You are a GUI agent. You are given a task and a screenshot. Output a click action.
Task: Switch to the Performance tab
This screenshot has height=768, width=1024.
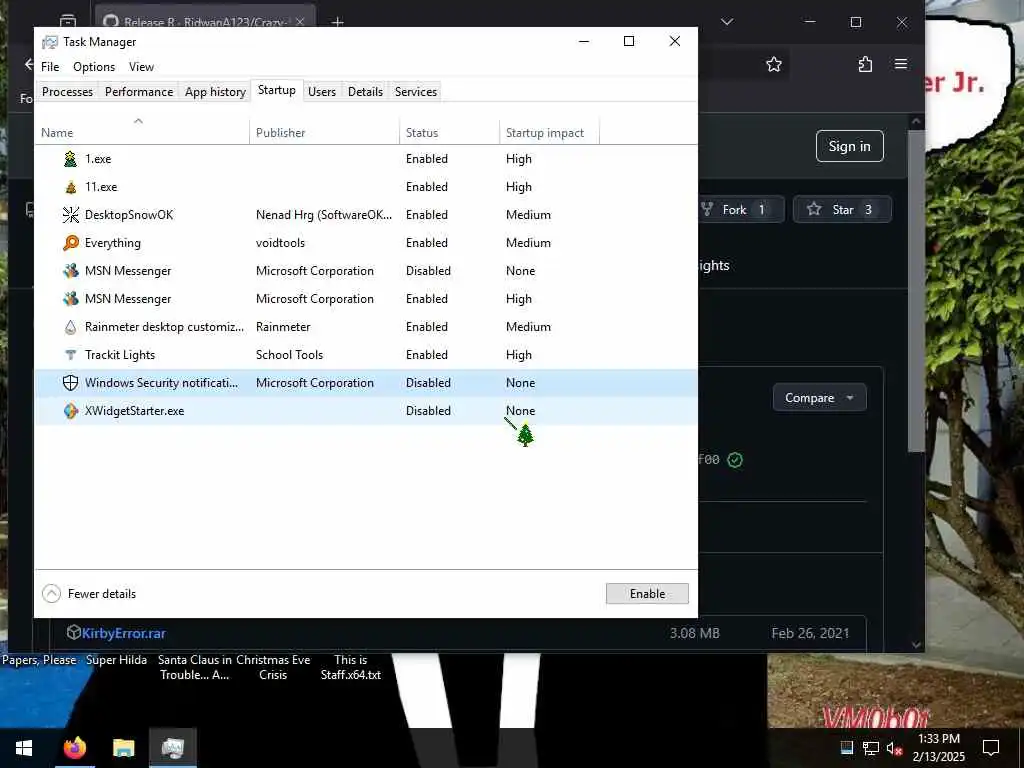(x=139, y=91)
